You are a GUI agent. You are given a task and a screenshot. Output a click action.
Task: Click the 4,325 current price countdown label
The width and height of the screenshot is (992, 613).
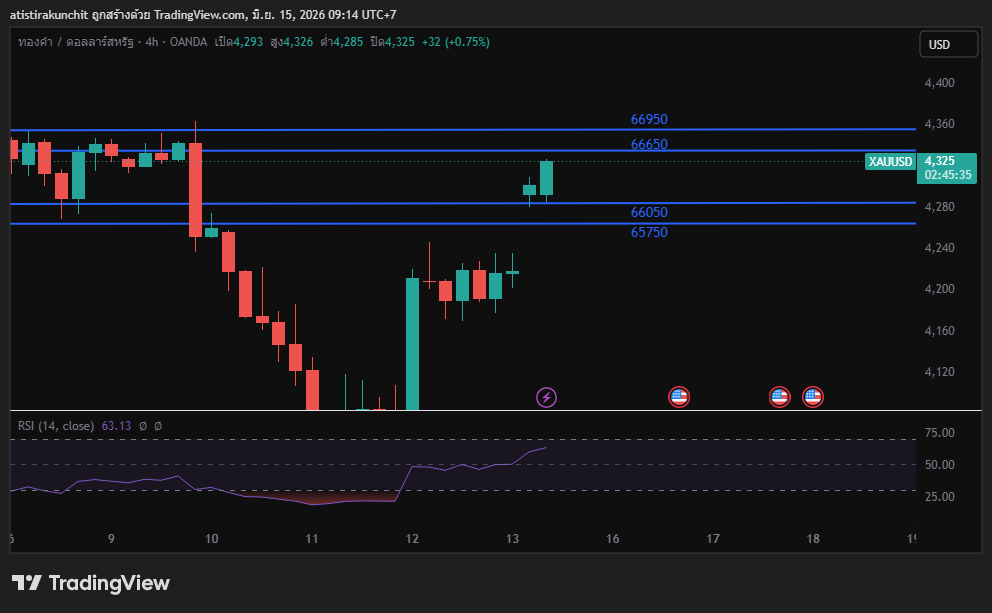[x=947, y=168]
